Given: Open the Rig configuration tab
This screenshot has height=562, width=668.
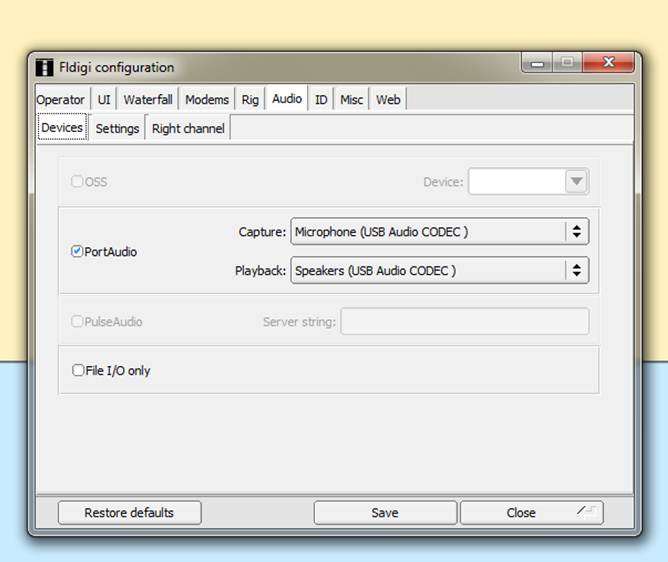Looking at the screenshot, I should [x=250, y=100].
